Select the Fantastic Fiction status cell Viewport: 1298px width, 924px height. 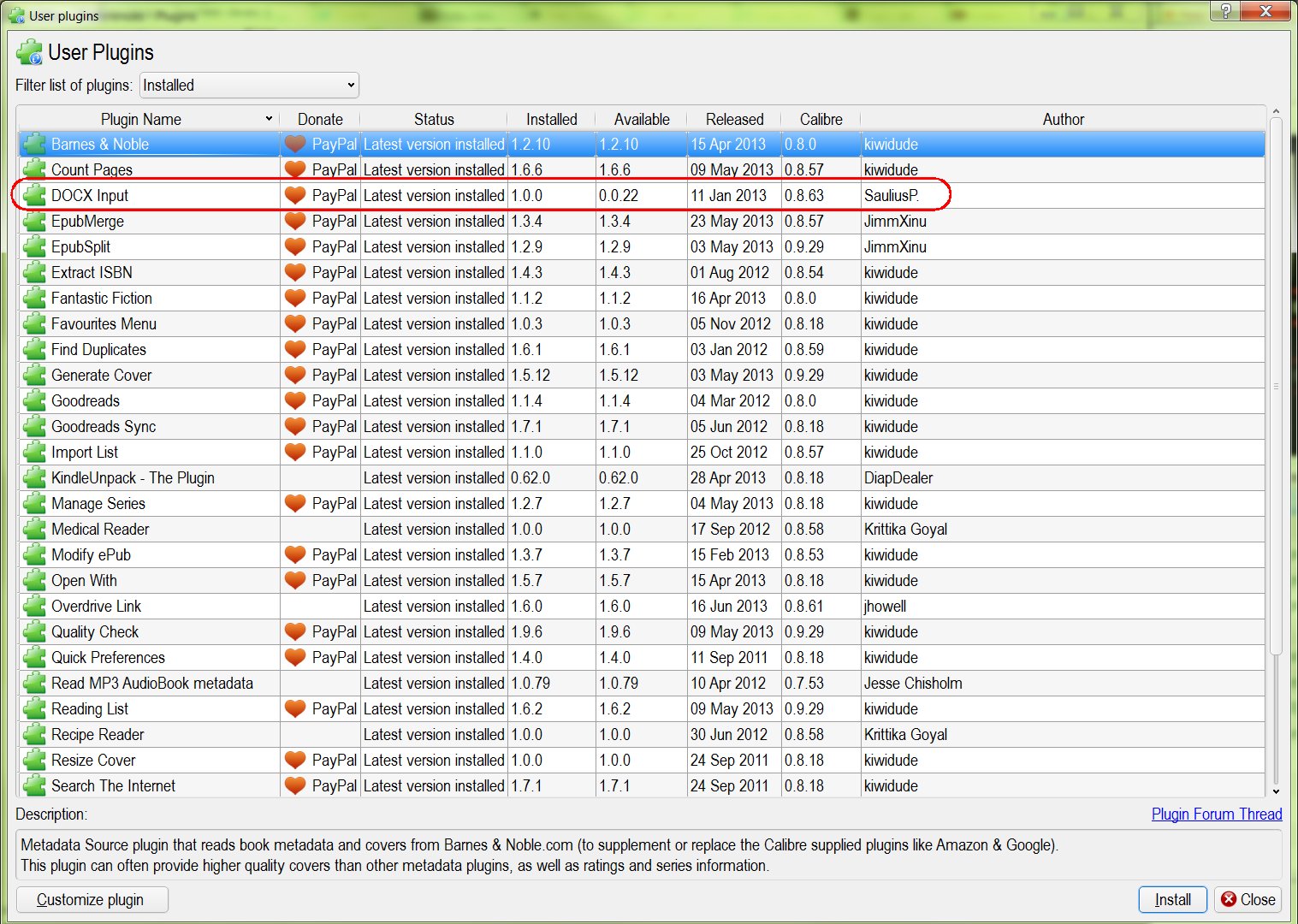(434, 298)
